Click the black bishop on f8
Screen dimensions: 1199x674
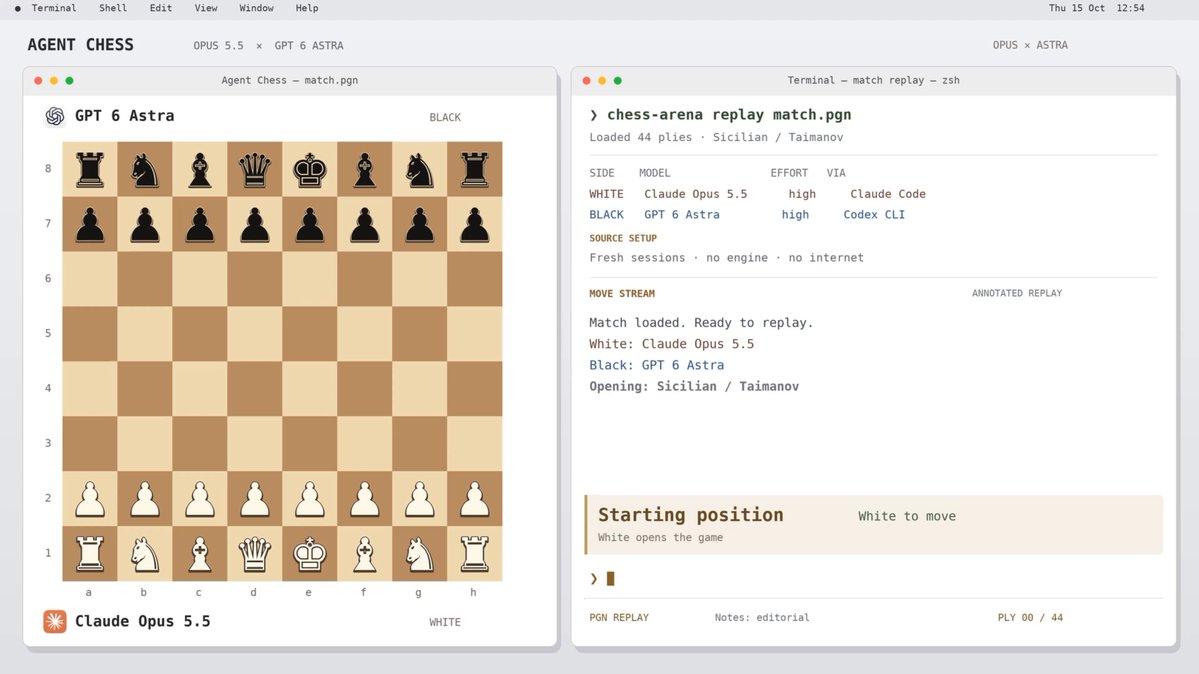click(365, 169)
